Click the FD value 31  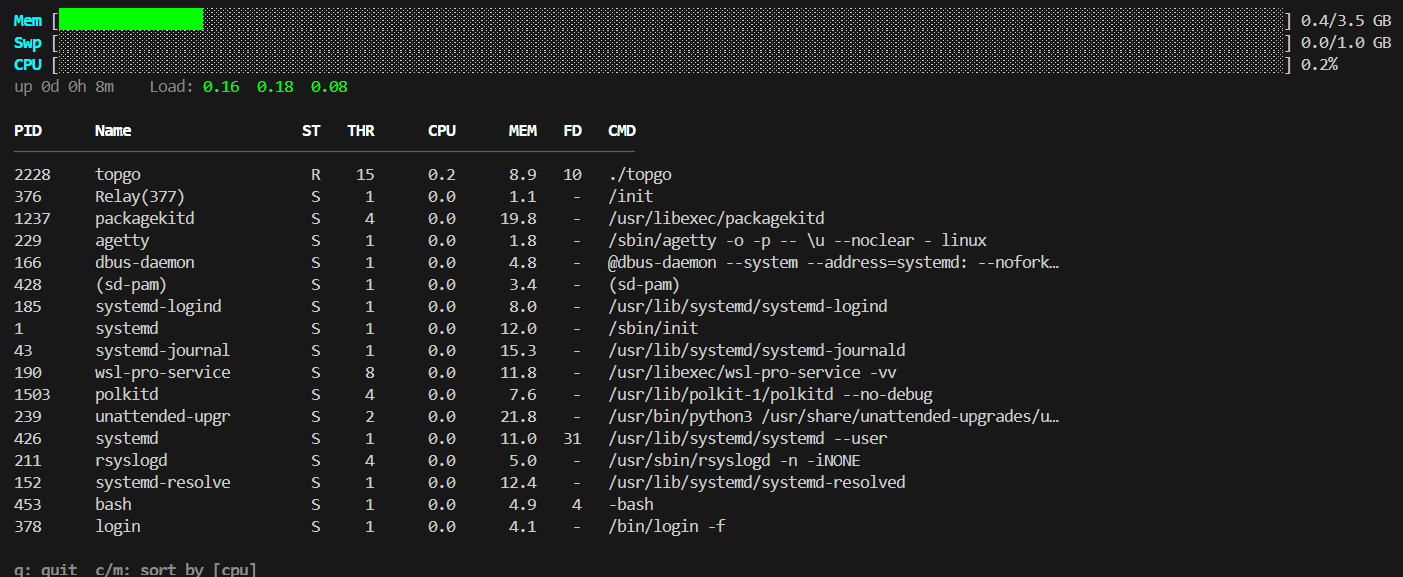(x=573, y=439)
